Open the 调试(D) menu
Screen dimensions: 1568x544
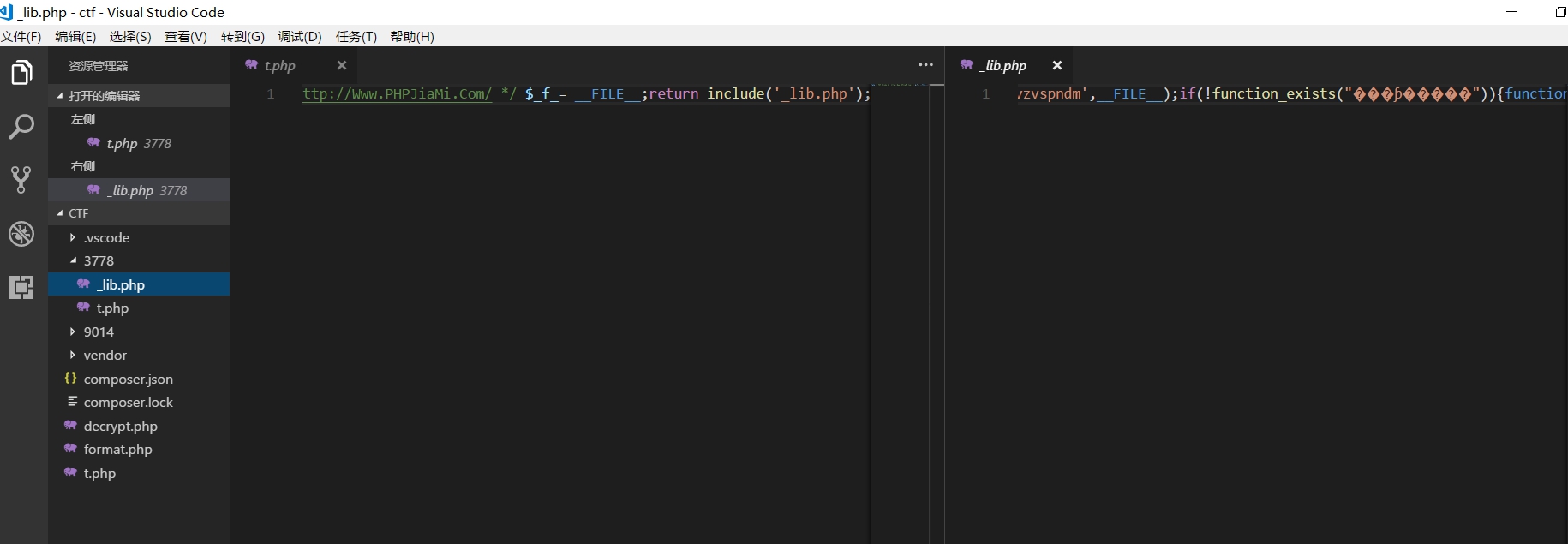300,37
